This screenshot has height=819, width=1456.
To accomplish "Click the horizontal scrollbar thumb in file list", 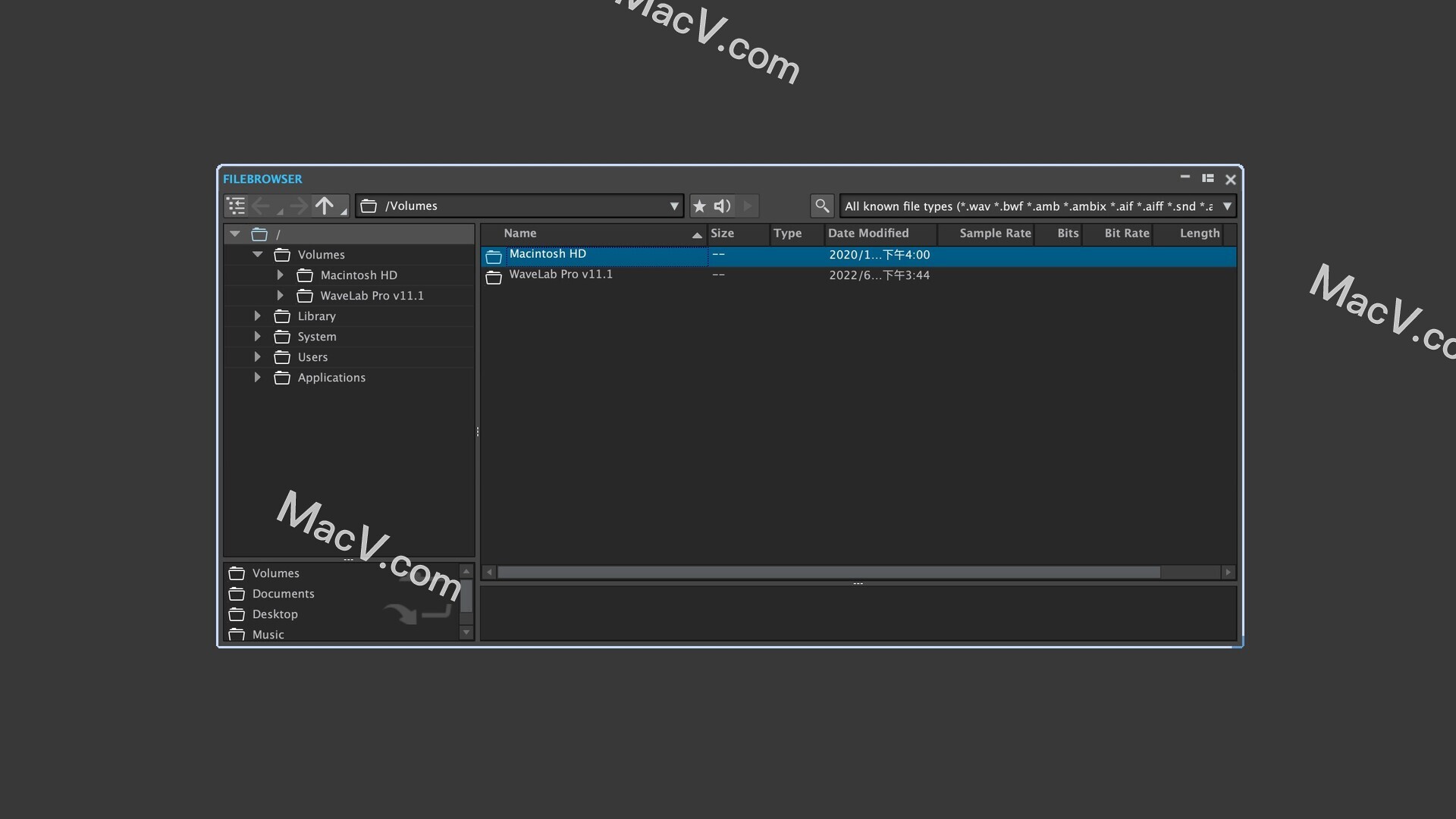I will pyautogui.click(x=829, y=573).
